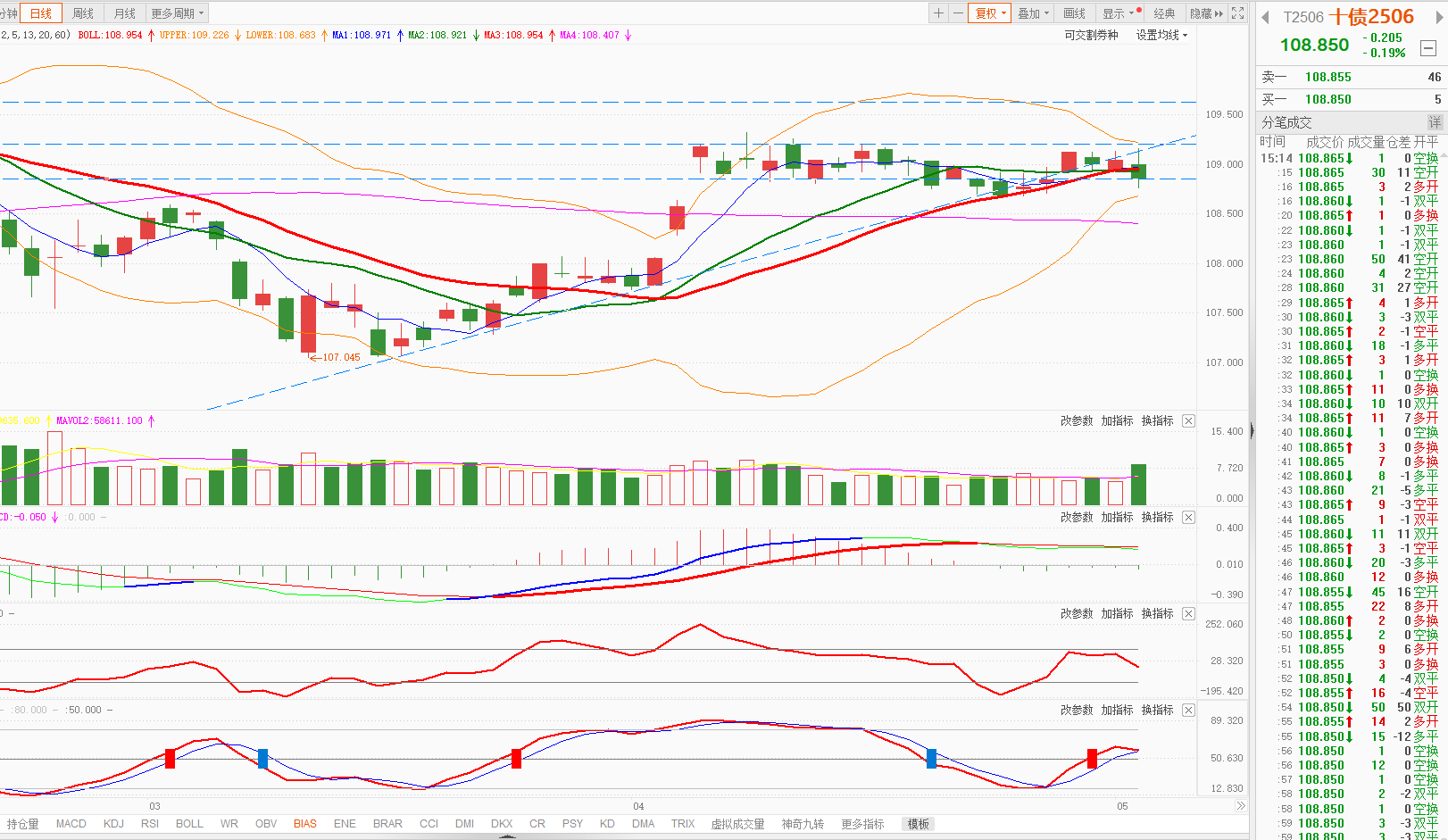Click T2506 contract code label
Image resolution: width=1448 pixels, height=840 pixels.
tap(1303, 17)
